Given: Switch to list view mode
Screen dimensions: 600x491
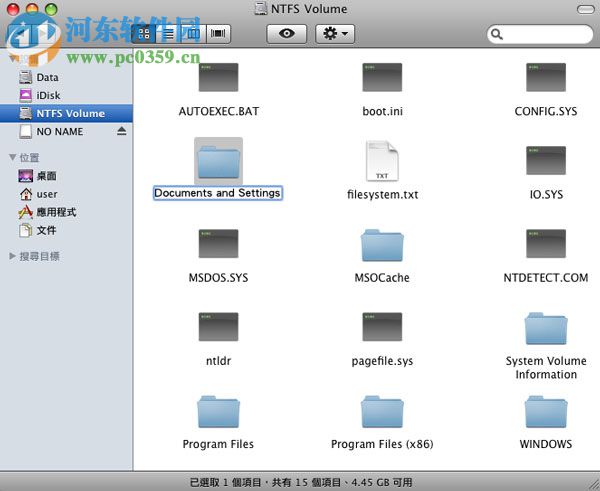Looking at the screenshot, I should coord(168,34).
